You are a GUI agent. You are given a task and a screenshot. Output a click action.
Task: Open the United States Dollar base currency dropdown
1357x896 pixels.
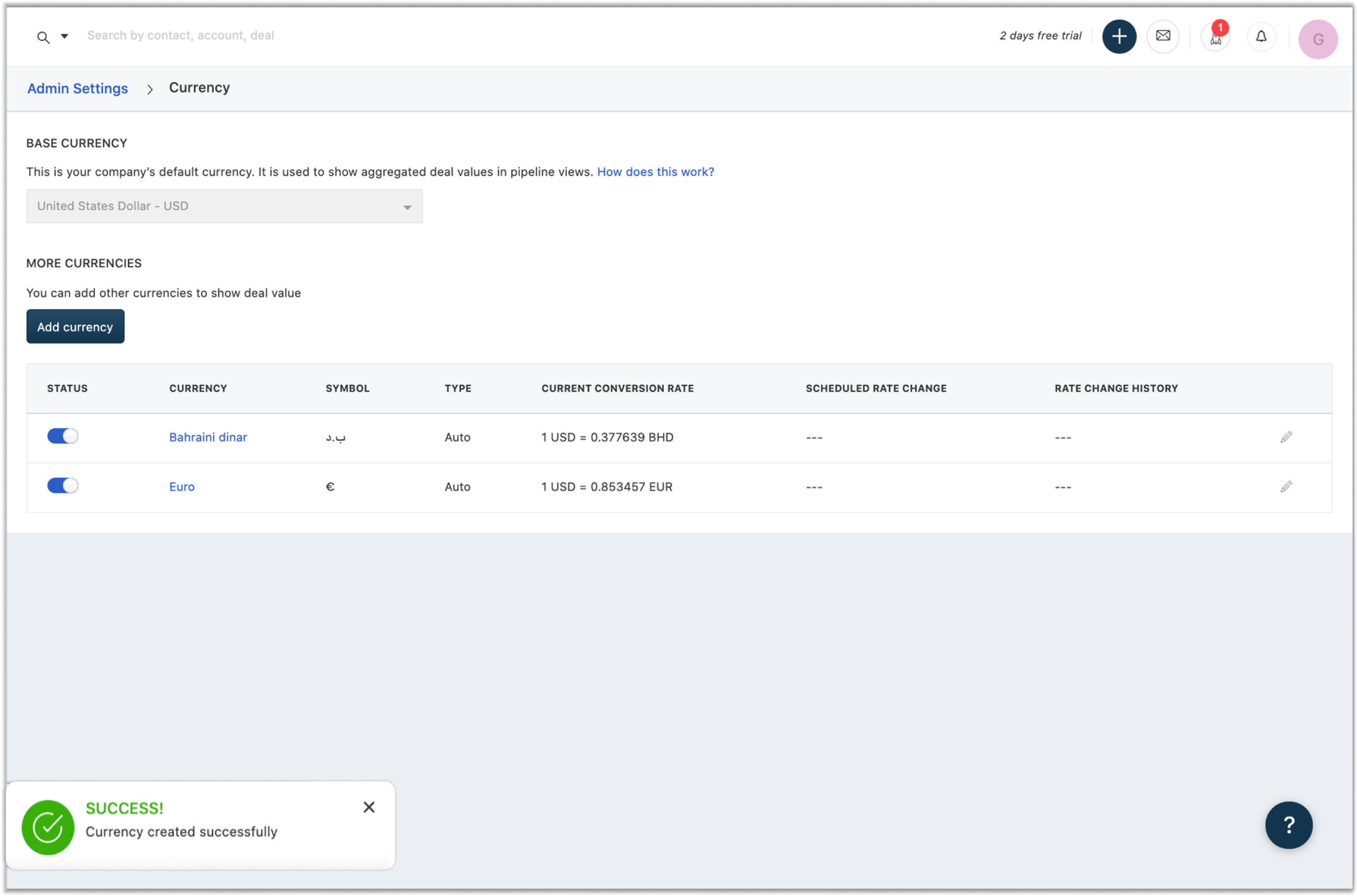[x=224, y=206]
